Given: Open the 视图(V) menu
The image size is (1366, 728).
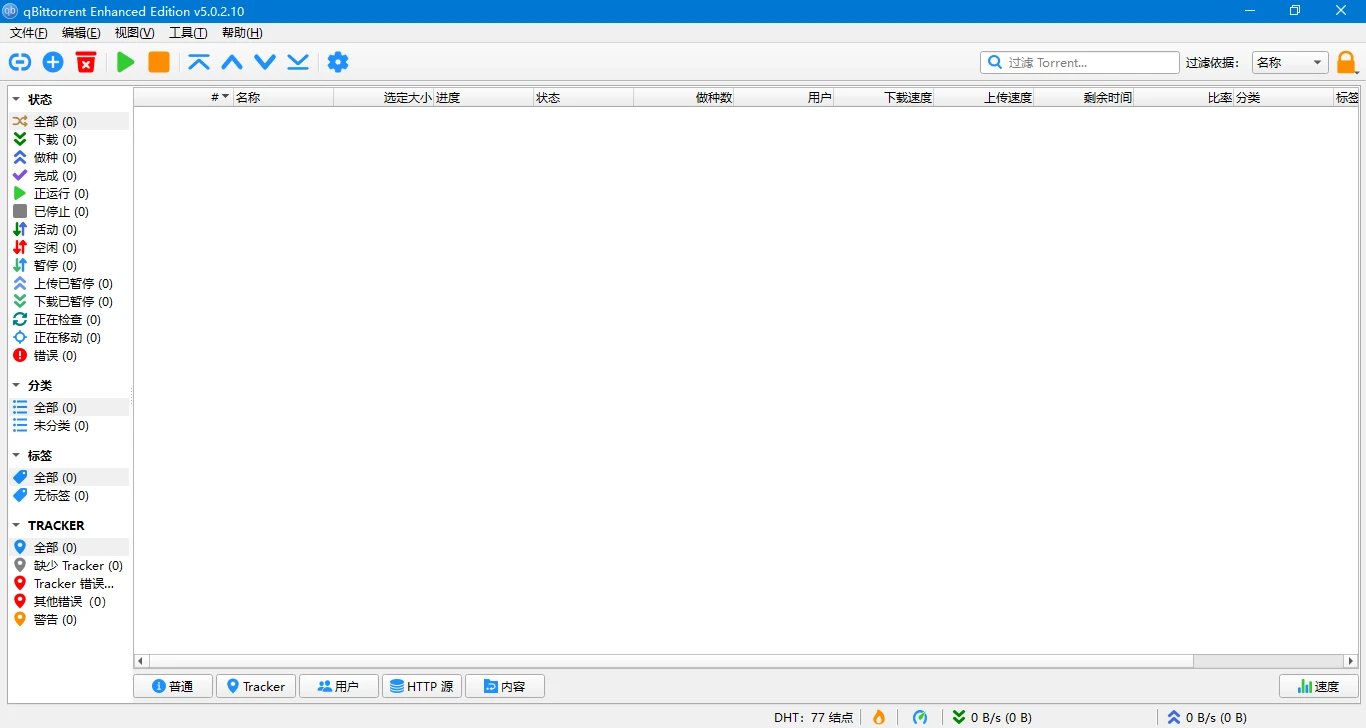Looking at the screenshot, I should [134, 33].
